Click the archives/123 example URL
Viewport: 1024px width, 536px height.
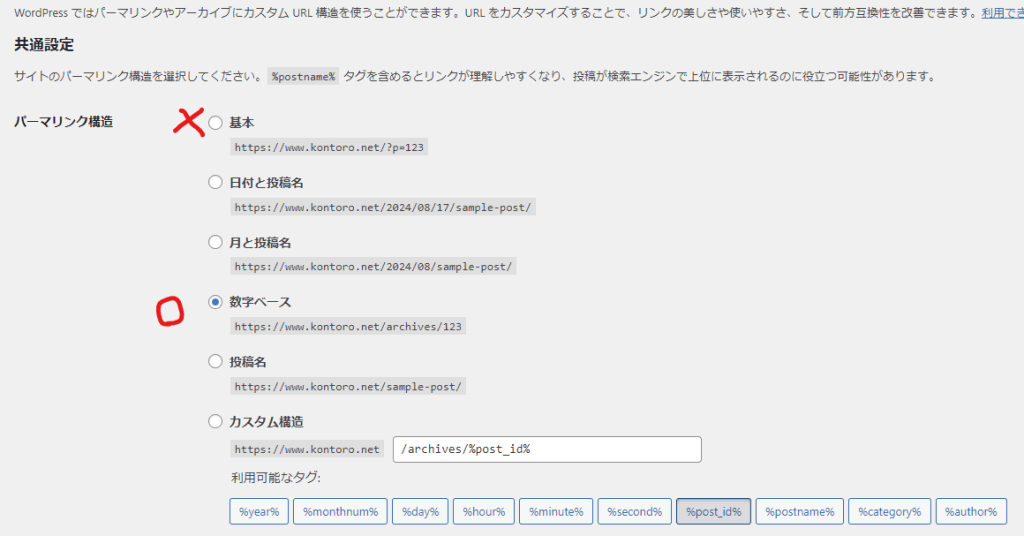[x=349, y=327]
